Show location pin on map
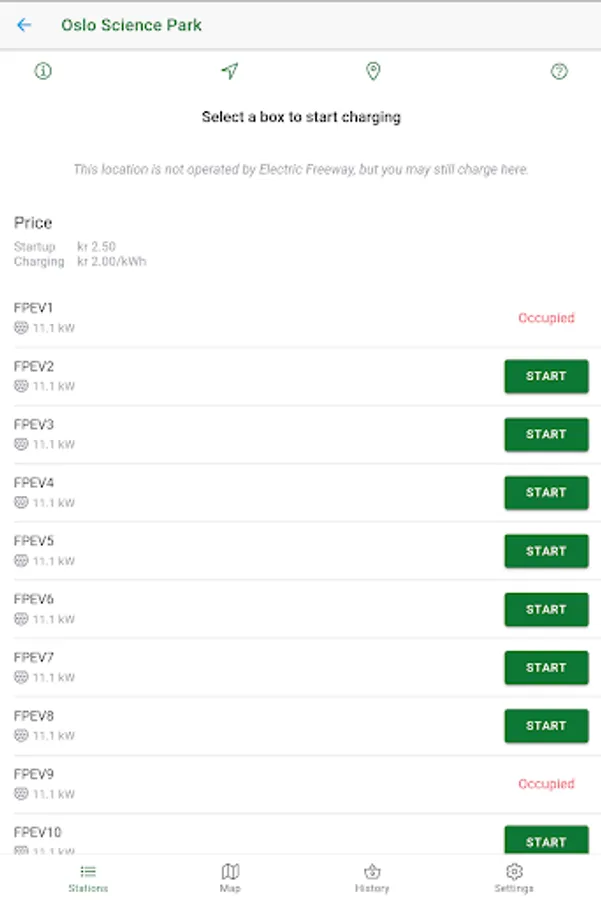 pos(373,71)
